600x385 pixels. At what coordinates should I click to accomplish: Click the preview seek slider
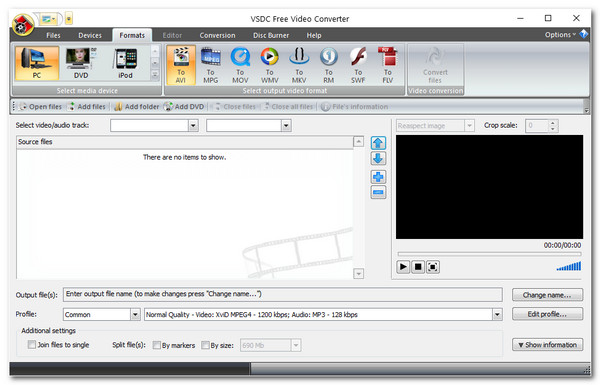(489, 254)
